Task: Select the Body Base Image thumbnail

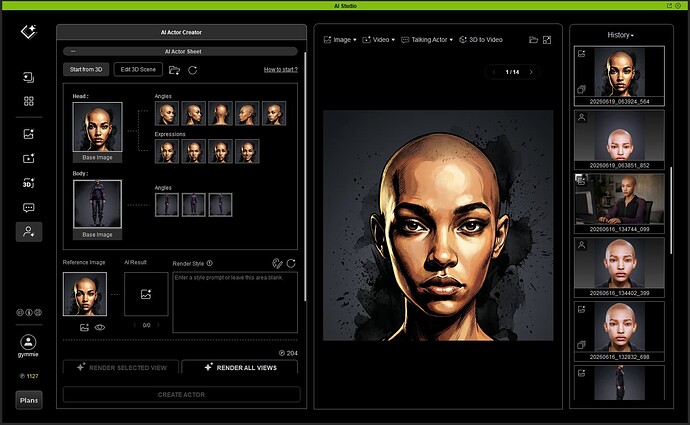Action: click(x=97, y=204)
